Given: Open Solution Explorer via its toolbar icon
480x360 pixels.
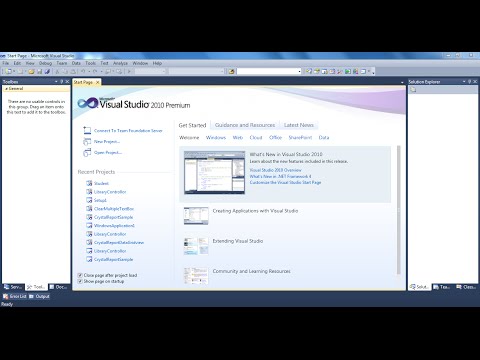Looking at the screenshot, I should pyautogui.click(x=309, y=71).
